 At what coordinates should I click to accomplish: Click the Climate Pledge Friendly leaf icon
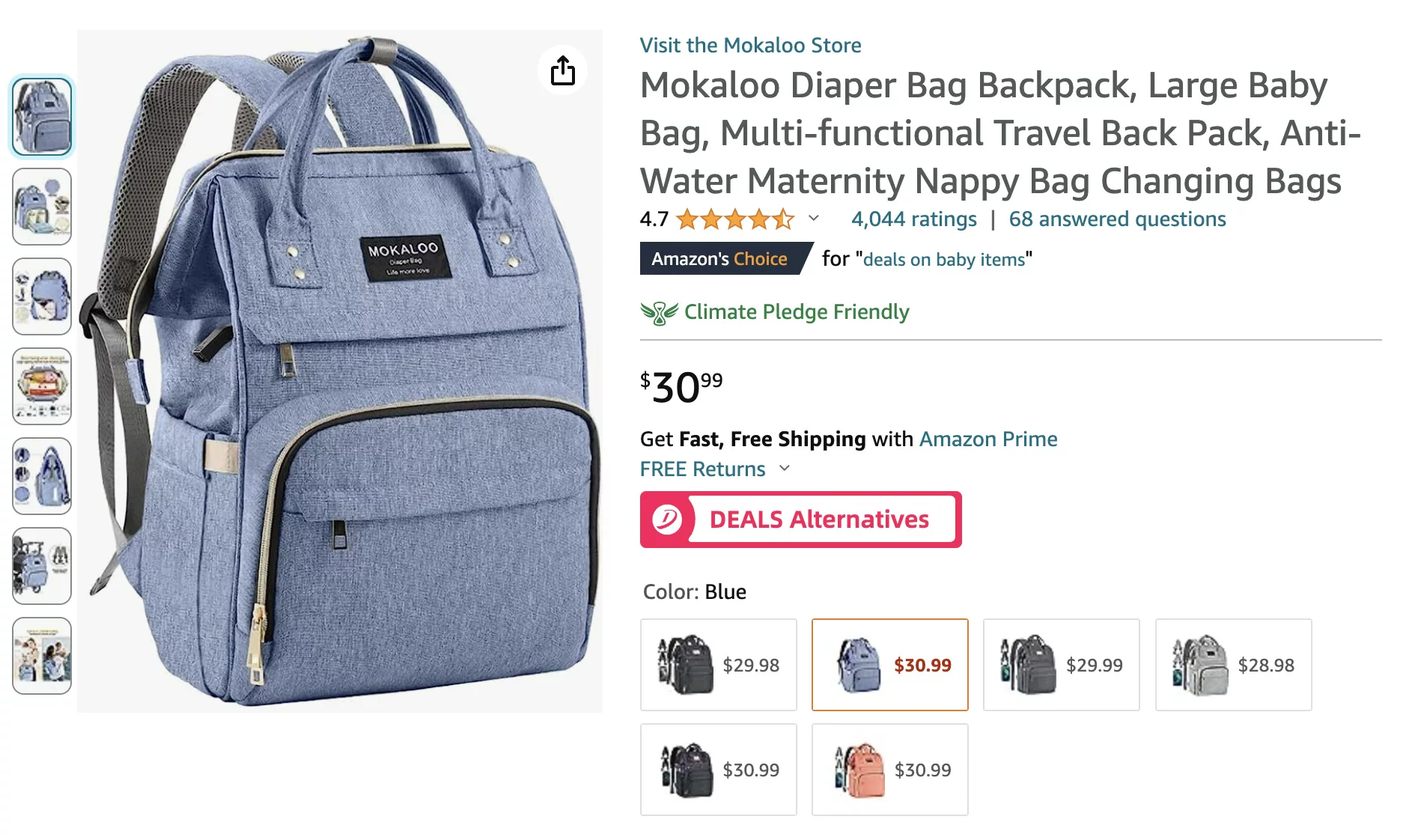(x=659, y=312)
